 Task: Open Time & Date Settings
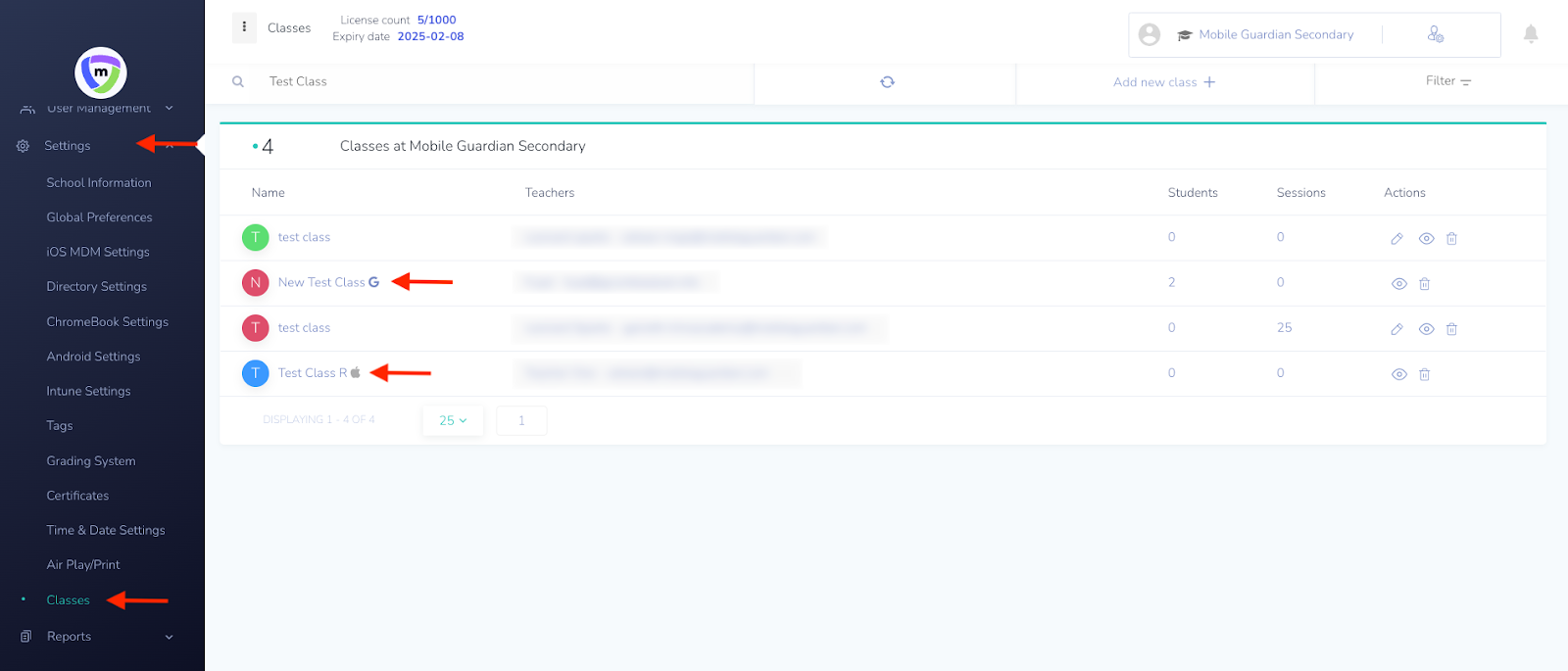pyautogui.click(x=106, y=530)
